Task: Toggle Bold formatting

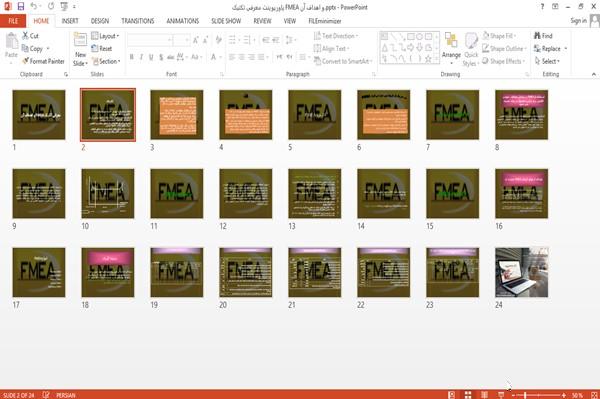Action: [x=132, y=57]
